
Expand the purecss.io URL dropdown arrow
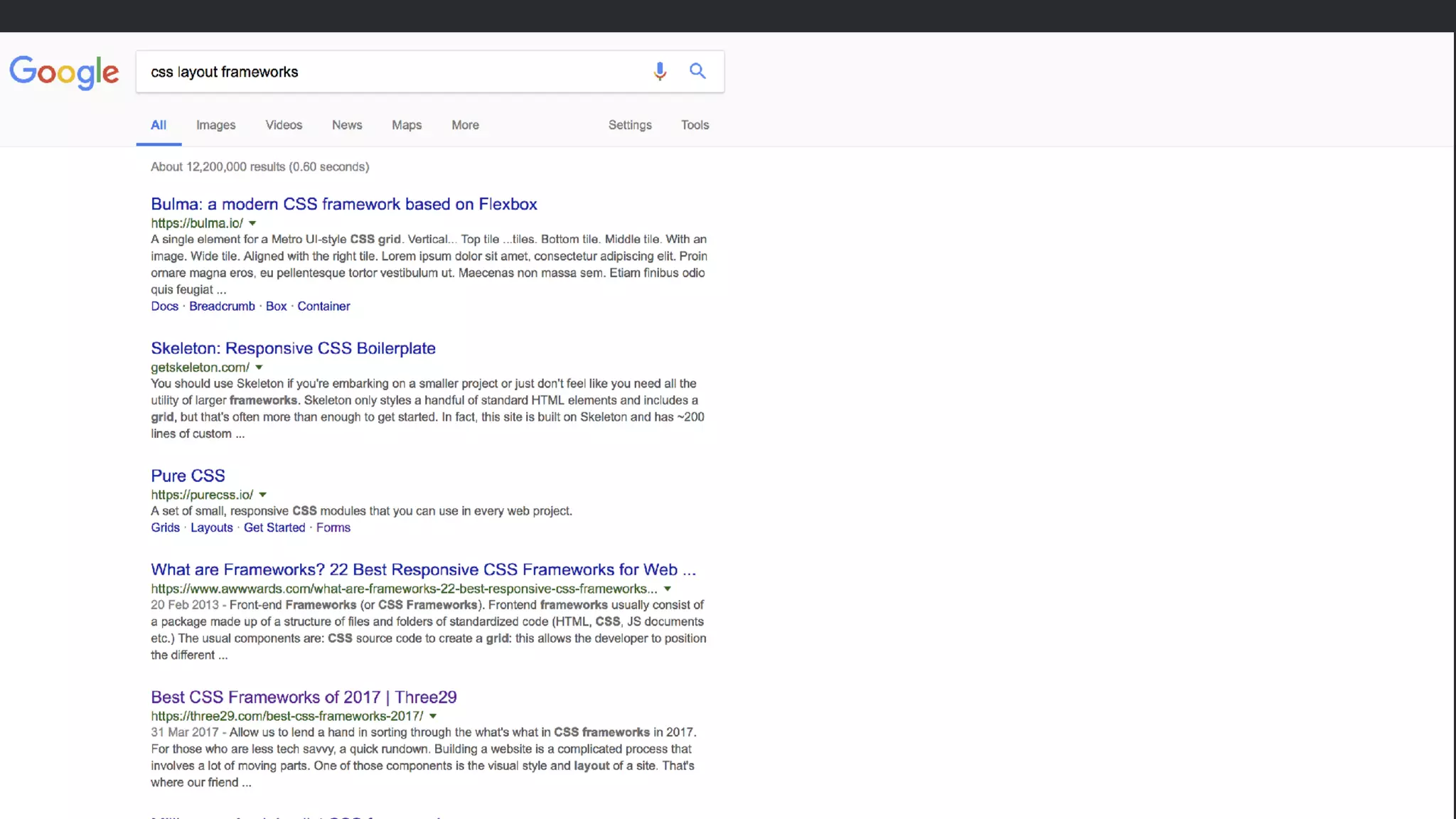(x=262, y=495)
